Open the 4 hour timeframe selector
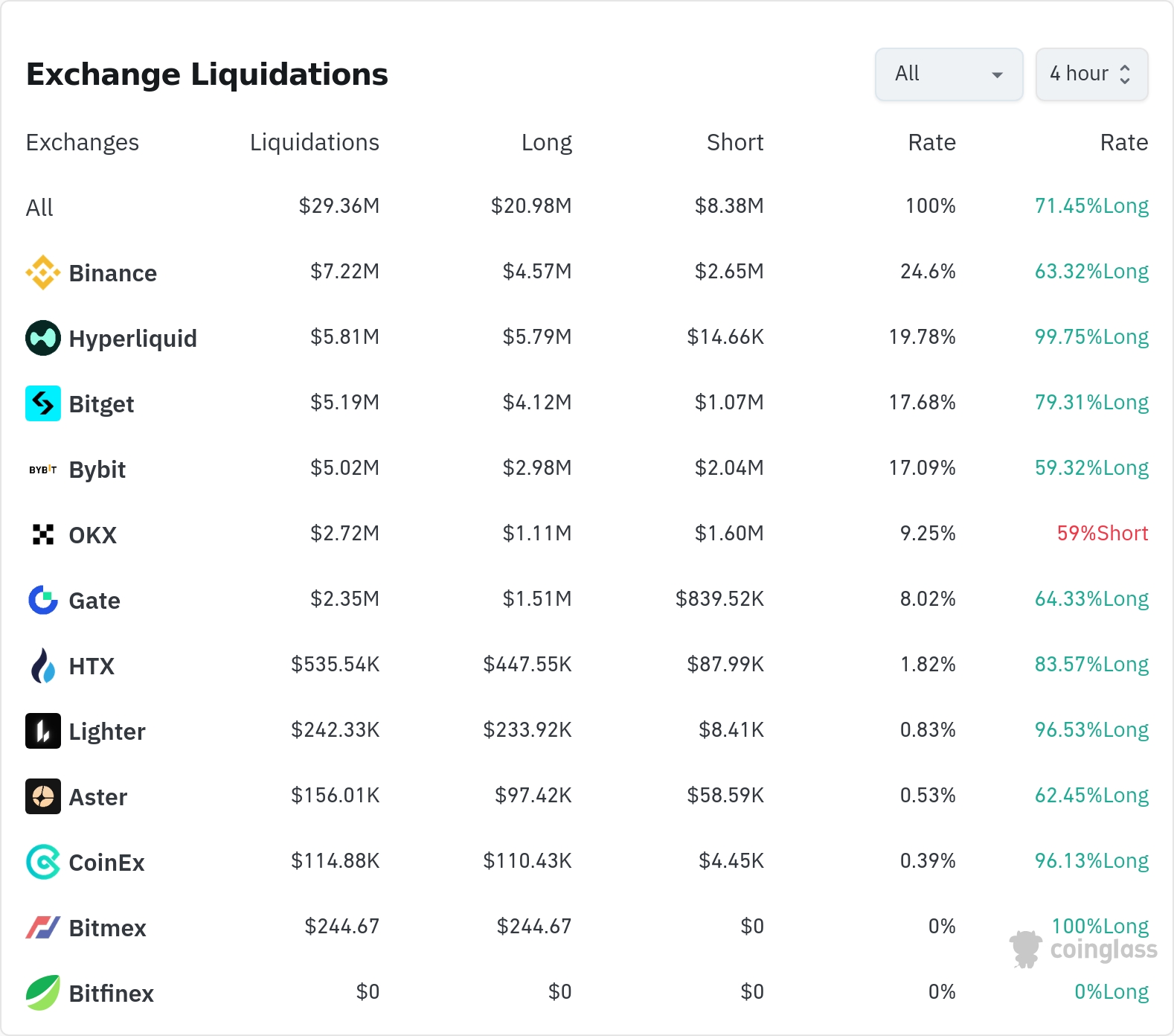 click(x=1091, y=74)
